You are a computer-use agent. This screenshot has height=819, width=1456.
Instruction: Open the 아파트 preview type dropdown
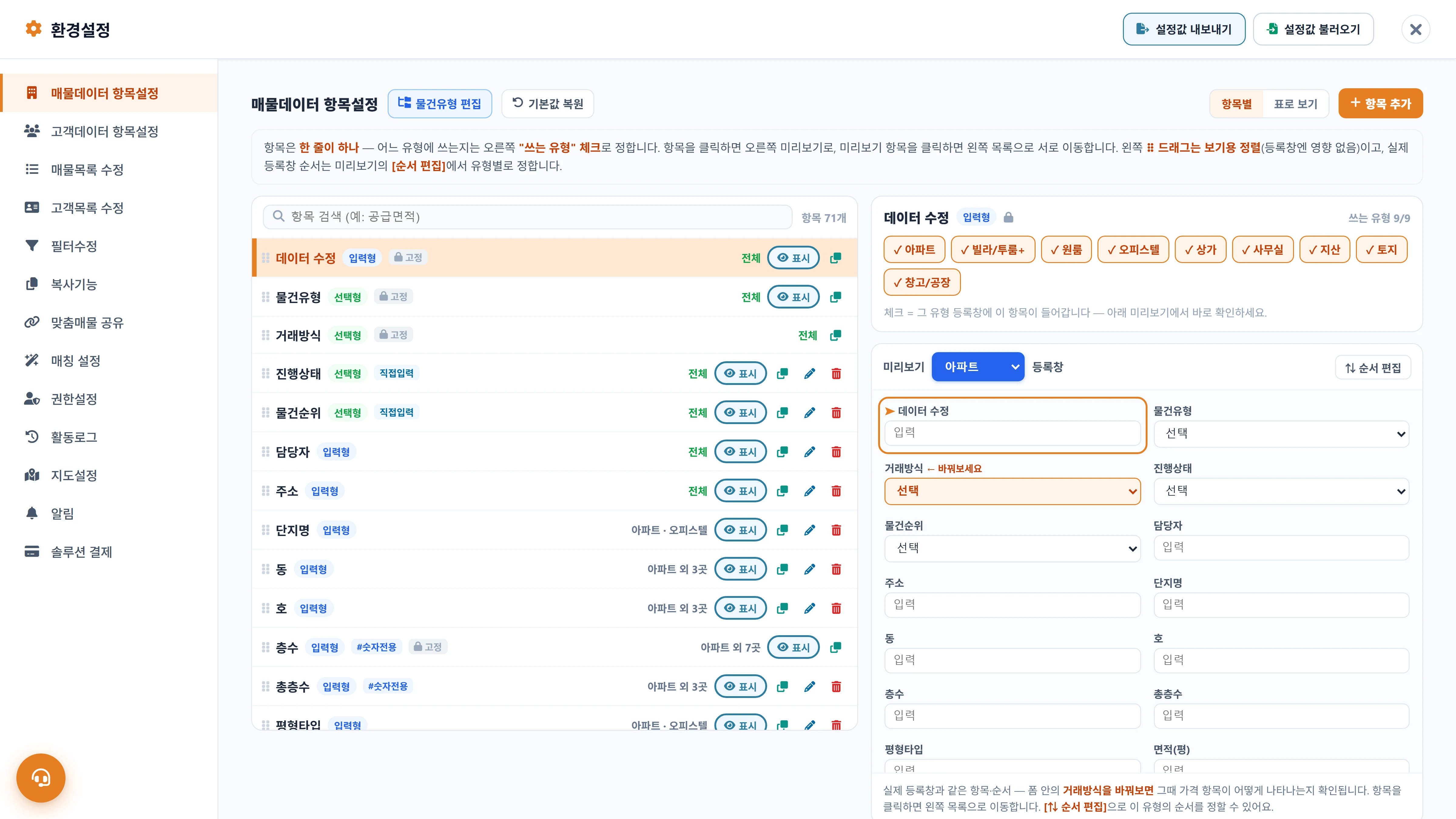978,367
